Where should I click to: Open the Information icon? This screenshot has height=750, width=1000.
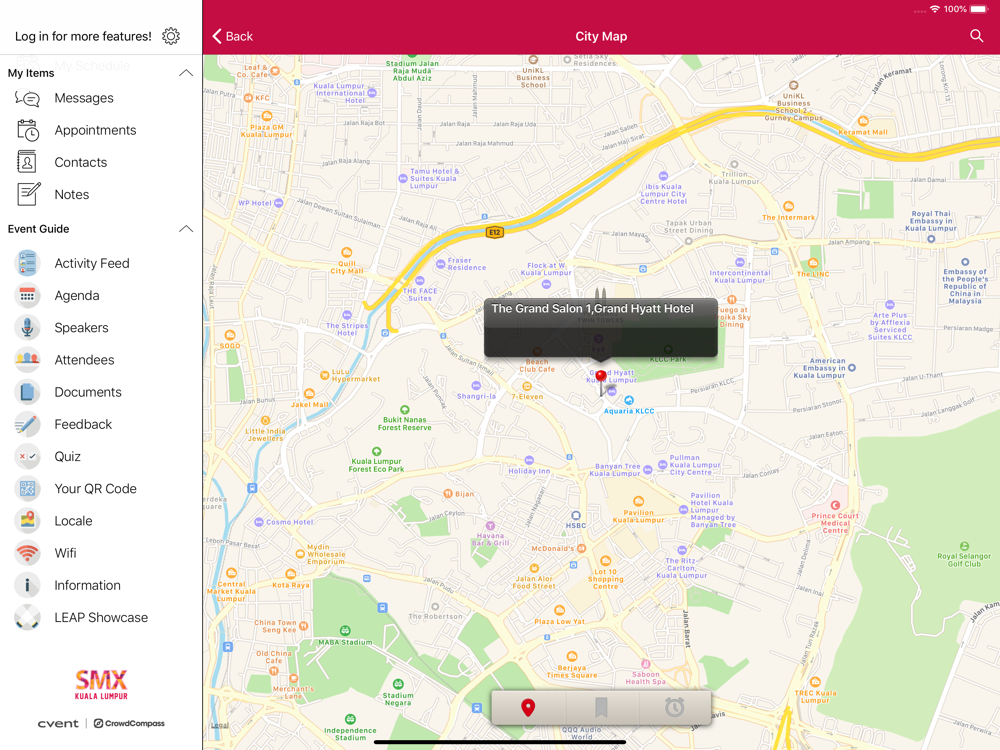[27, 585]
